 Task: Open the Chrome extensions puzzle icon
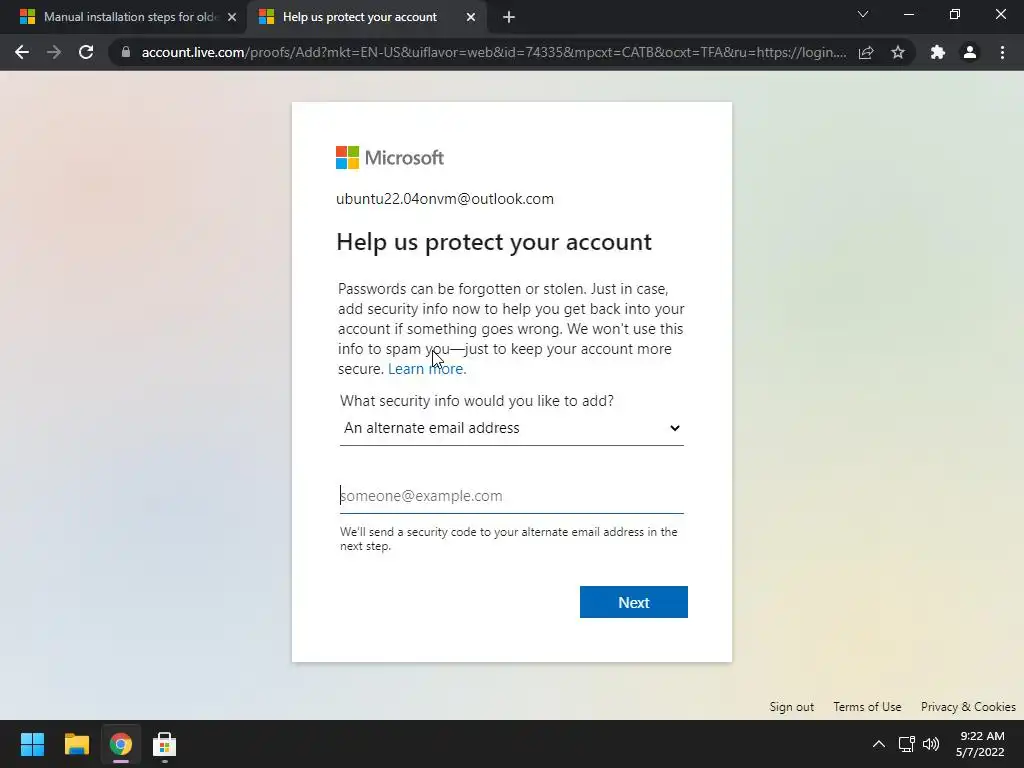point(938,52)
